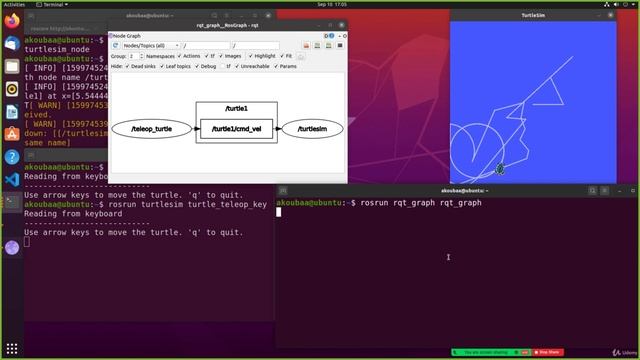This screenshot has width=640, height=360.
Task: Refresh the ROS graph in rqt_graph
Action: click(x=116, y=46)
